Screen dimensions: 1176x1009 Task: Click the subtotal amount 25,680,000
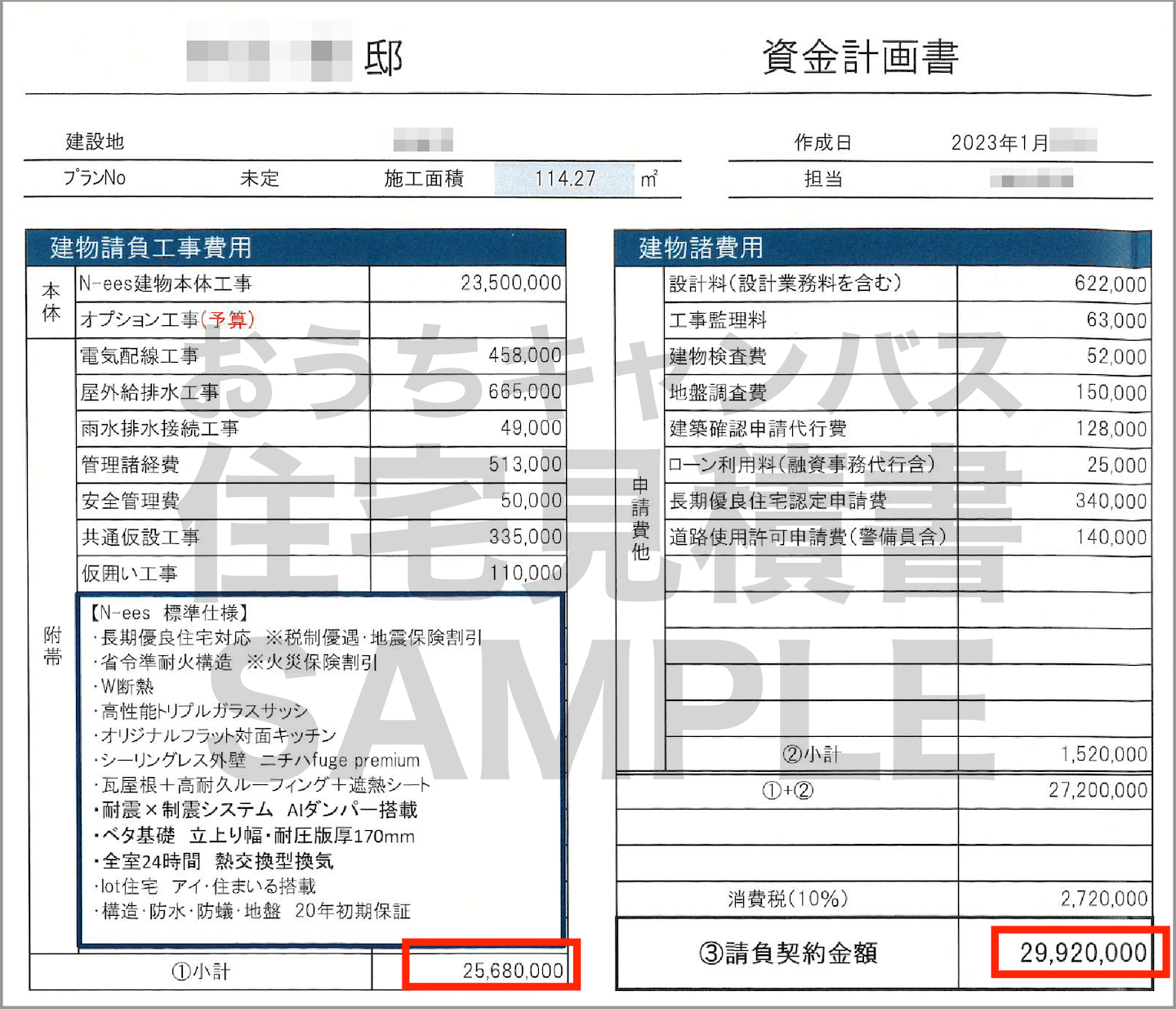[x=513, y=971]
